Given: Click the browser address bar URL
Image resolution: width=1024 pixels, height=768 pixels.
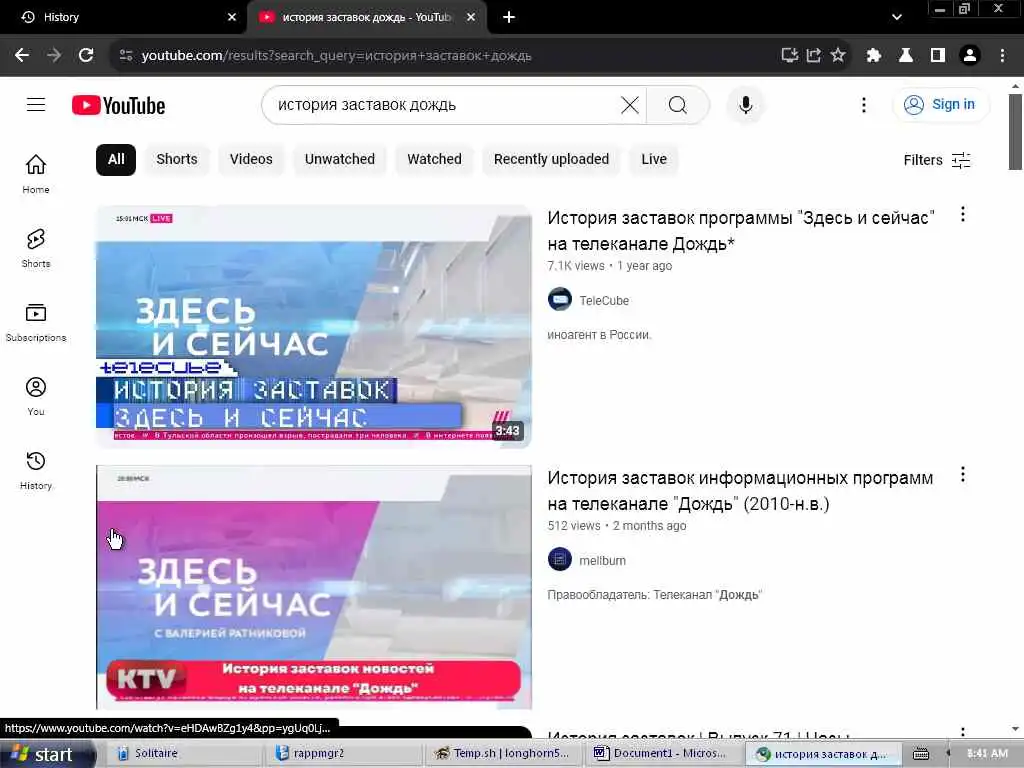Looking at the screenshot, I should (x=336, y=56).
